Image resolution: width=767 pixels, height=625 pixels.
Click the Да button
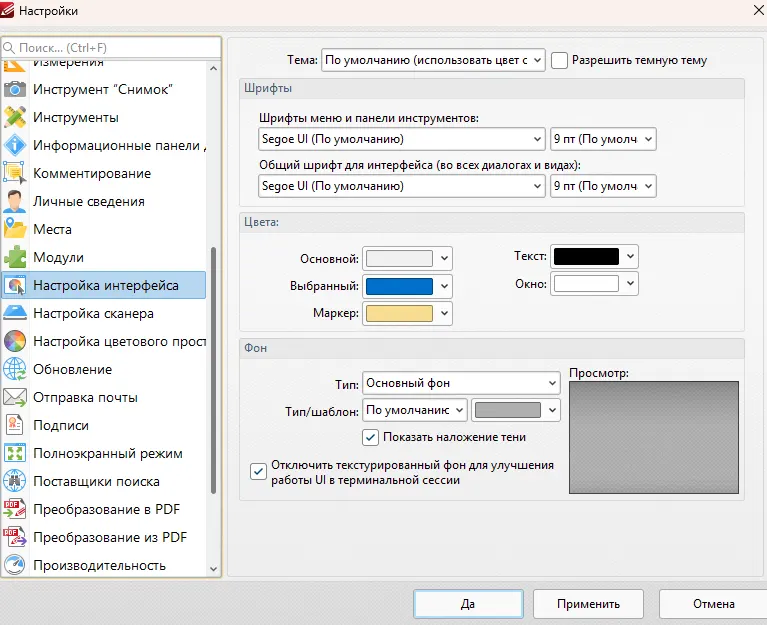pyautogui.click(x=468, y=603)
